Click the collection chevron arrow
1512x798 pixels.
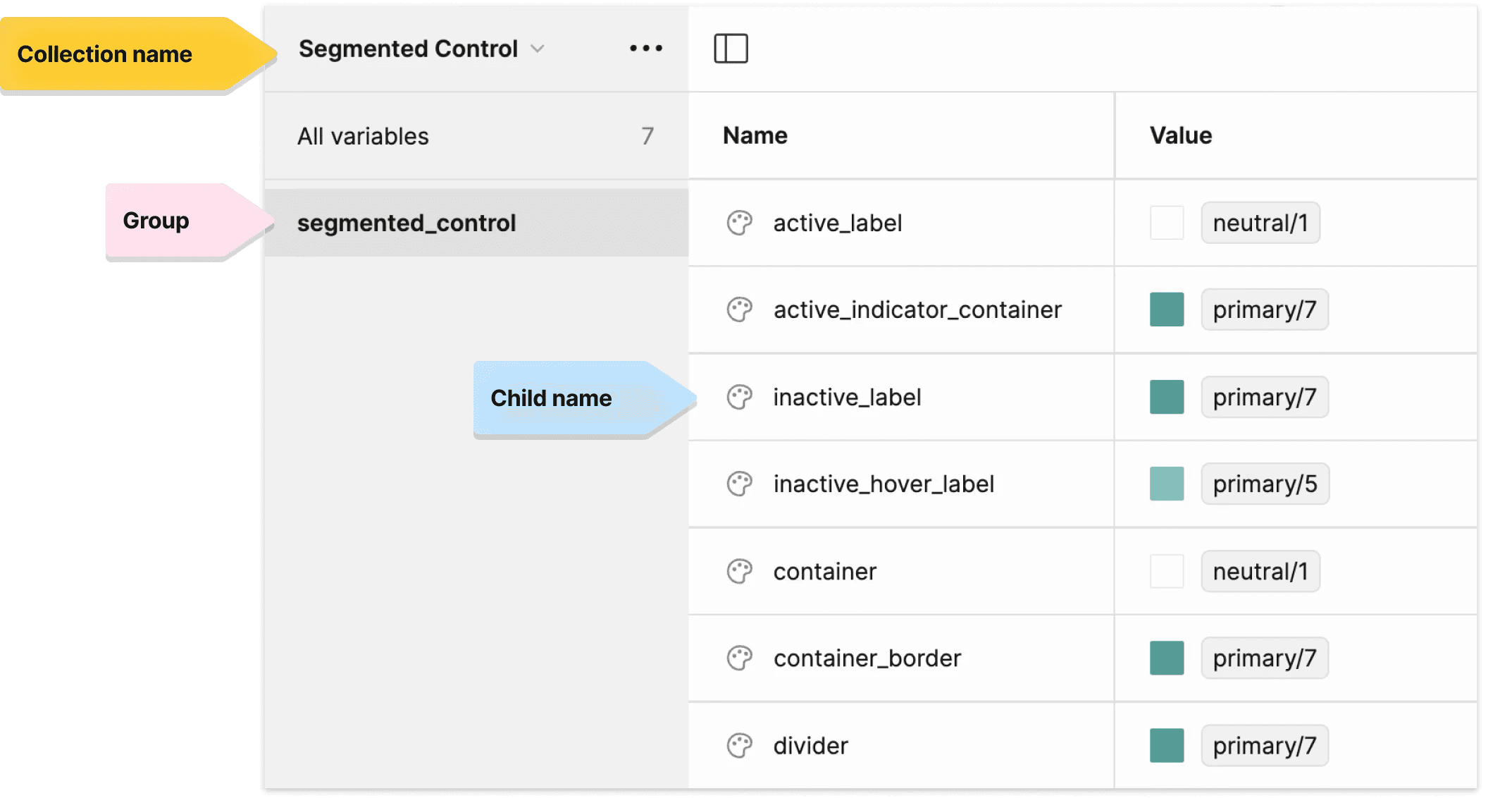538,49
